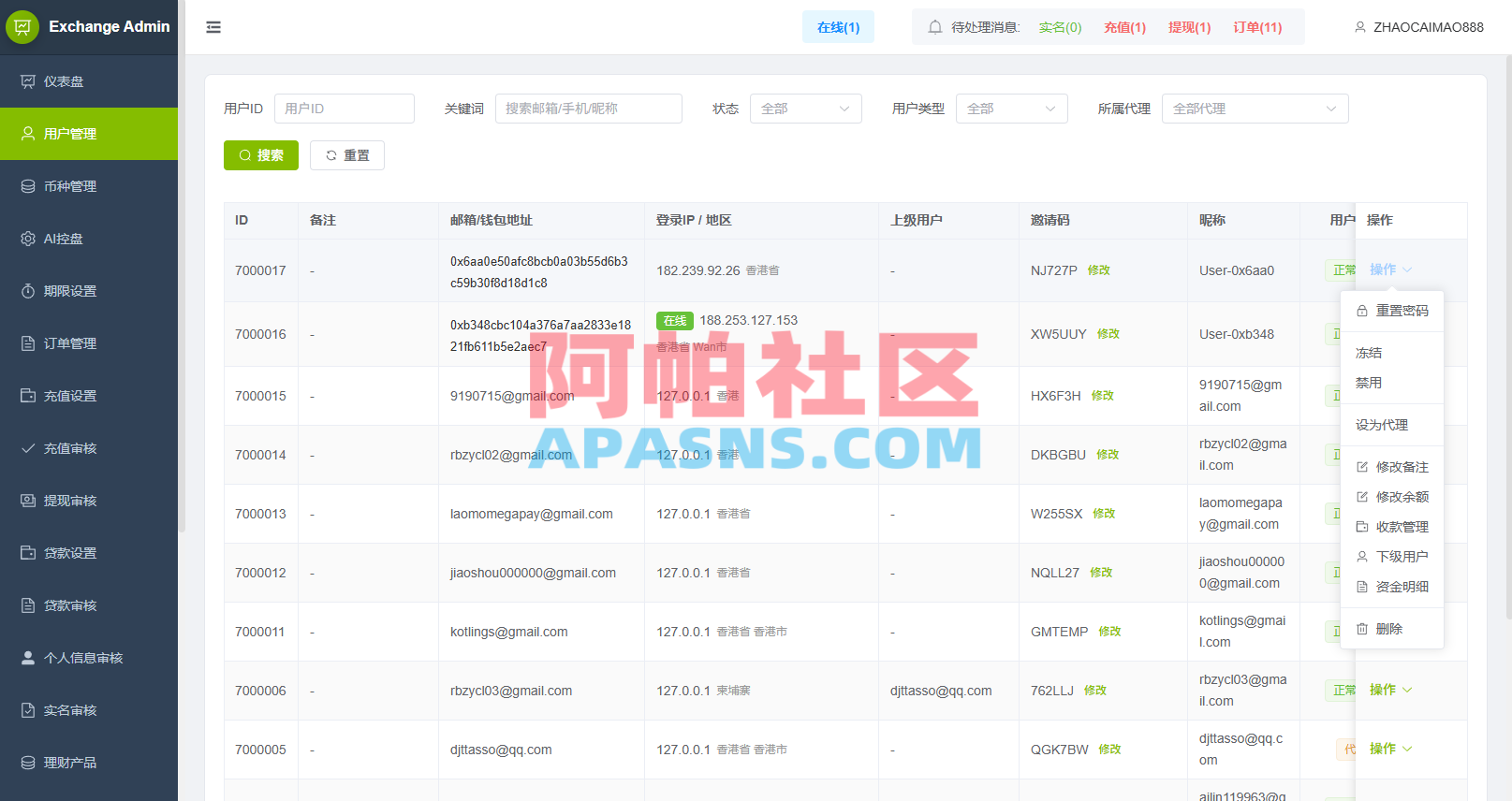Click the 邮箱/钱包地址 column header

point(492,220)
